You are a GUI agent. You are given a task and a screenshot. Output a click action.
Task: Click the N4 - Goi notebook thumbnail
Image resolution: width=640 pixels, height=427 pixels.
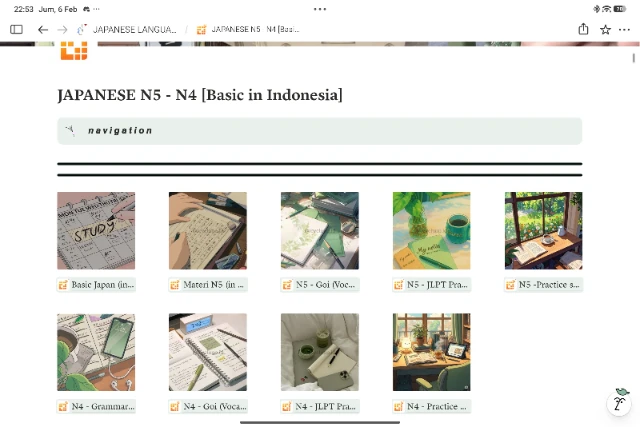[208, 352]
